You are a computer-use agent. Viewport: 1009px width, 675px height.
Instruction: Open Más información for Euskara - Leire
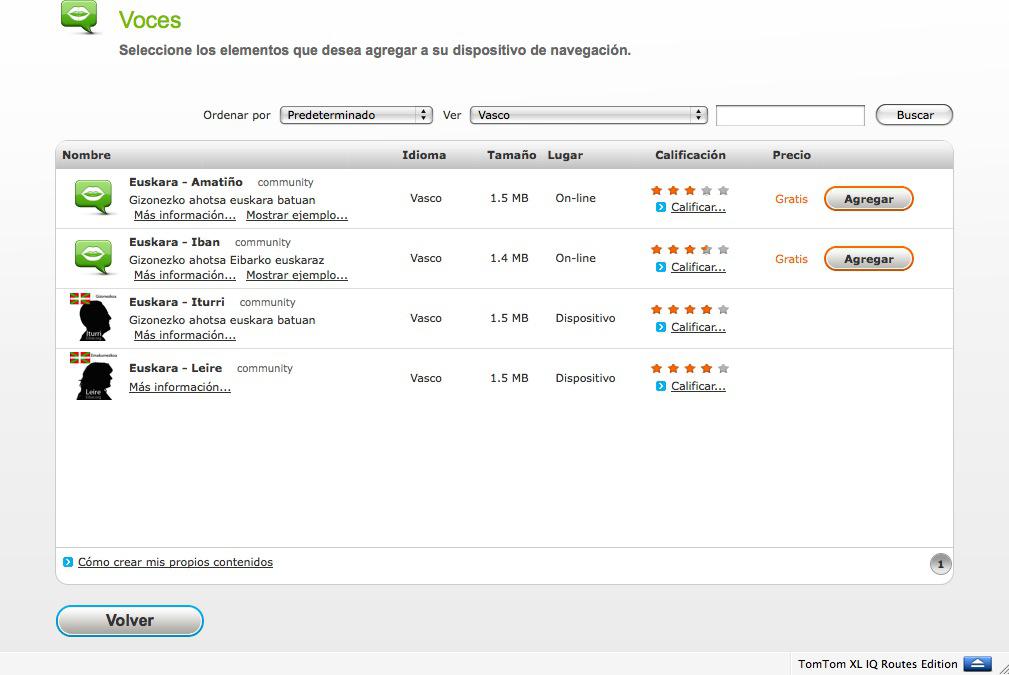pos(180,387)
